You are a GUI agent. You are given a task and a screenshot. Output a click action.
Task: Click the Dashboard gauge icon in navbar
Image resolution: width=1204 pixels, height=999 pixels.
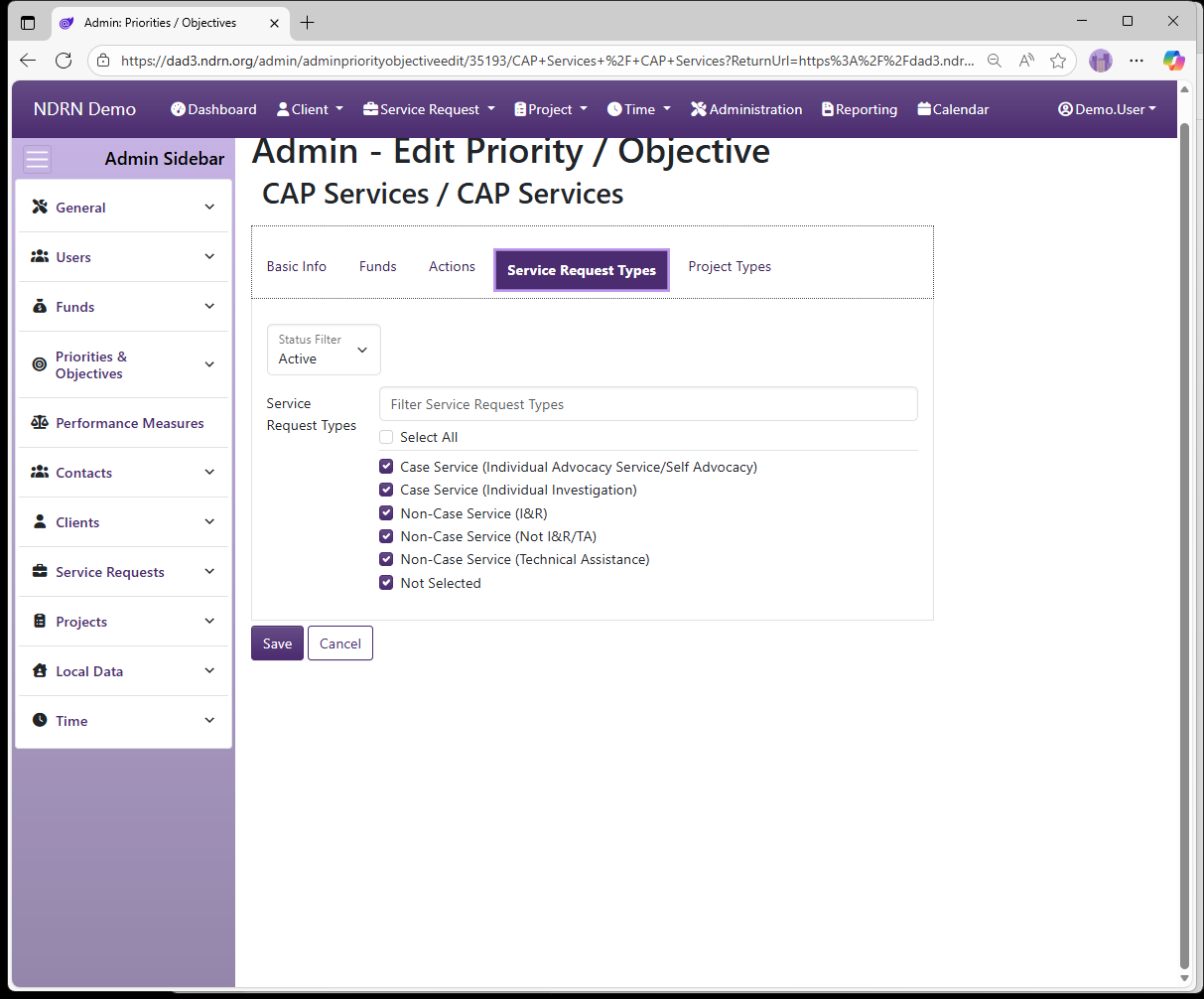(178, 109)
